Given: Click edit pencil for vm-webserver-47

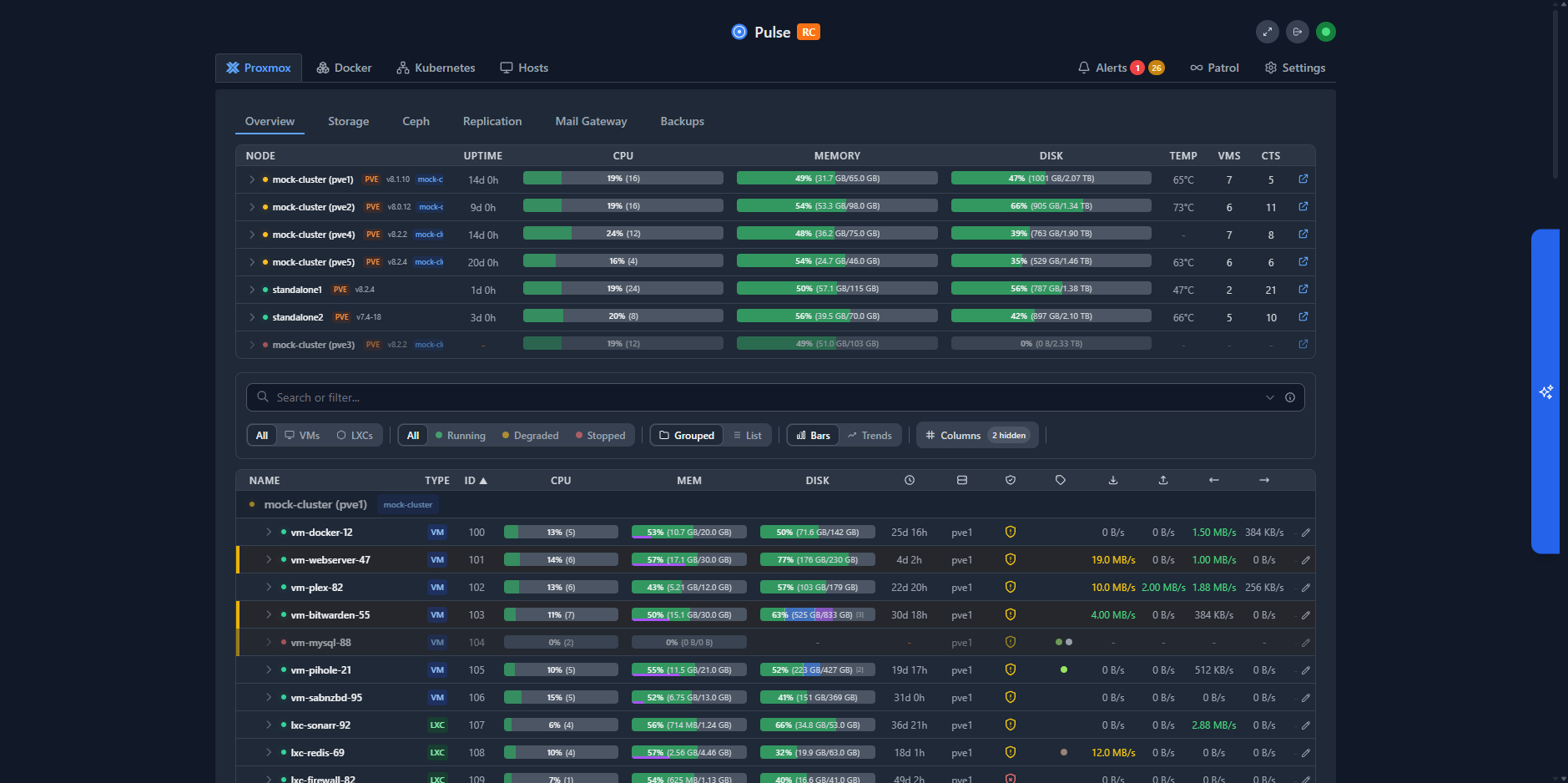Looking at the screenshot, I should 1305,560.
